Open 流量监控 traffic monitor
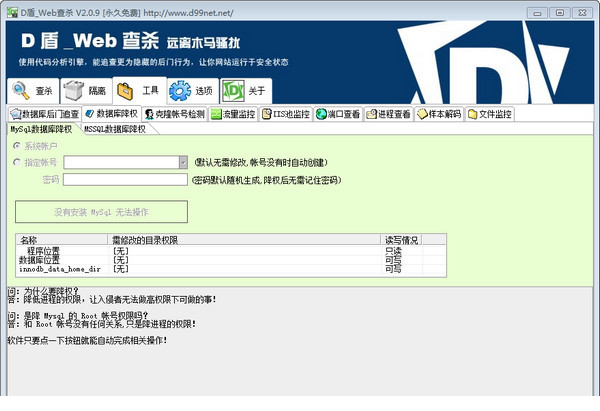Image resolution: width=600 pixels, height=411 pixels. [x=233, y=114]
